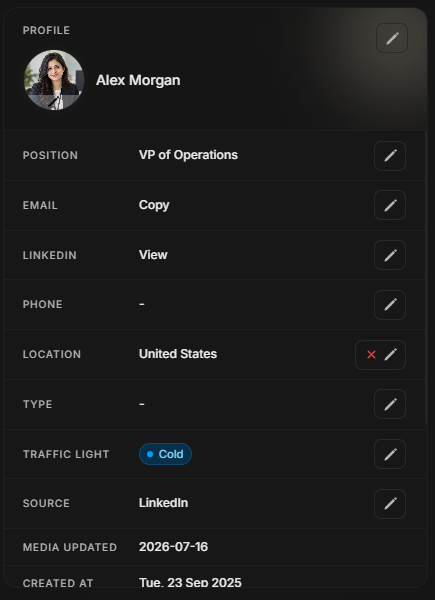Viewport: 435px width, 600px height.
Task: Click the Cold traffic light badge
Action: pyautogui.click(x=165, y=454)
